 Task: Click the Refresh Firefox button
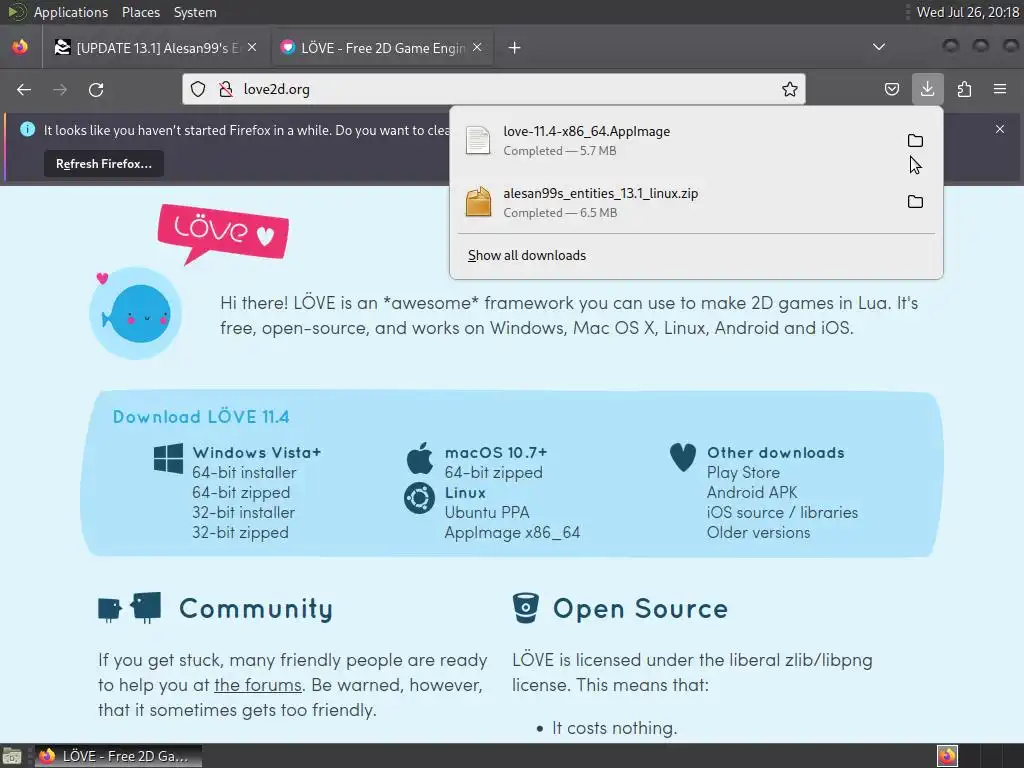click(x=104, y=164)
